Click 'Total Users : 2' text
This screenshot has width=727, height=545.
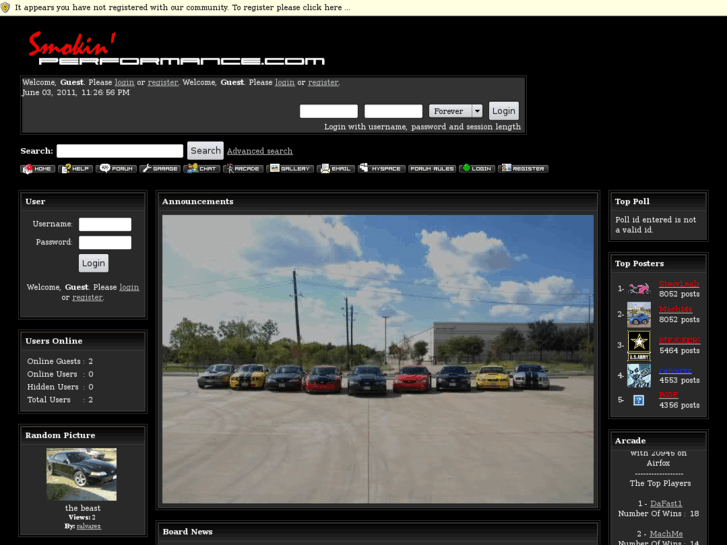tap(60, 399)
